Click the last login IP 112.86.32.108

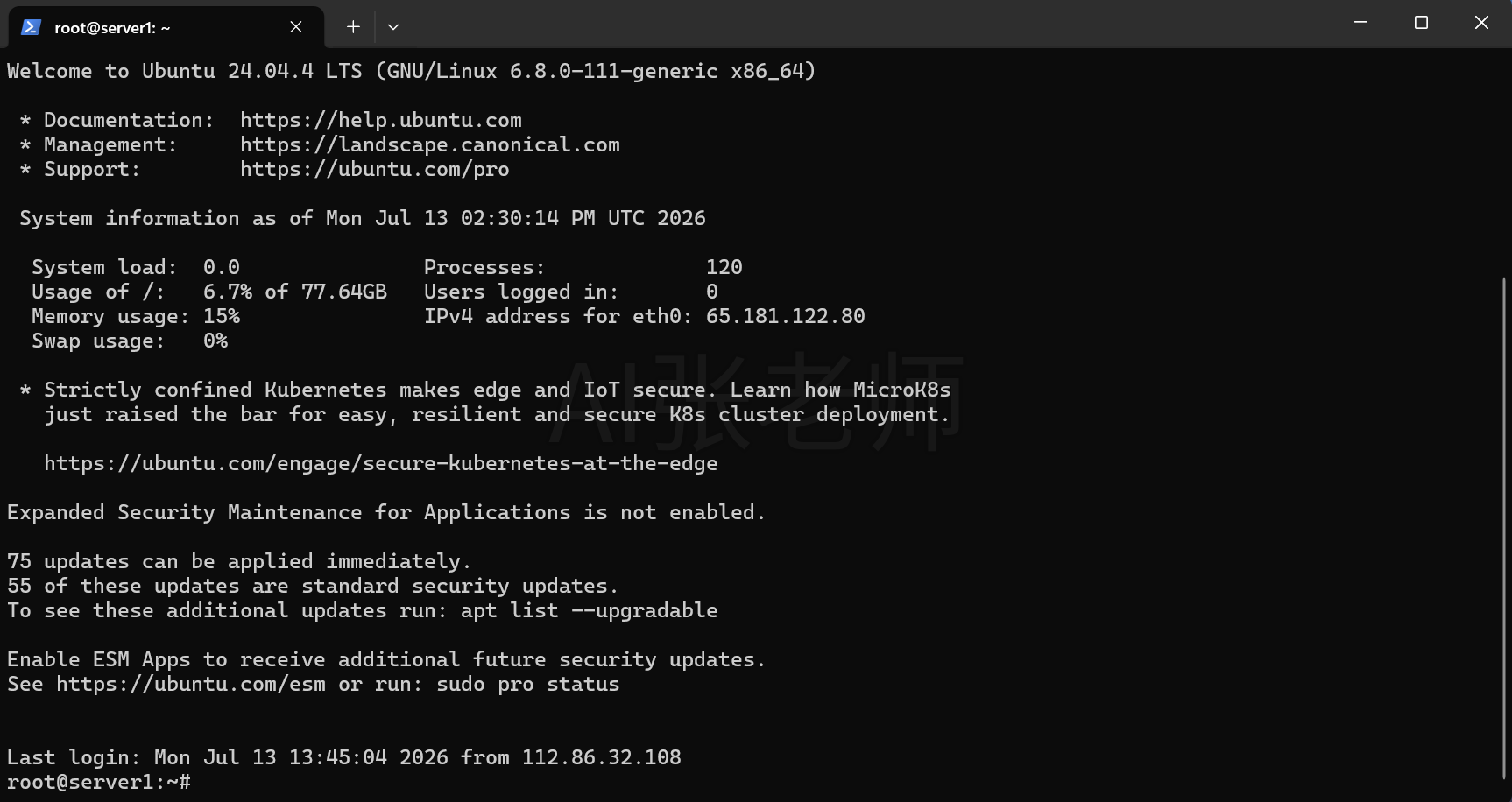click(602, 757)
